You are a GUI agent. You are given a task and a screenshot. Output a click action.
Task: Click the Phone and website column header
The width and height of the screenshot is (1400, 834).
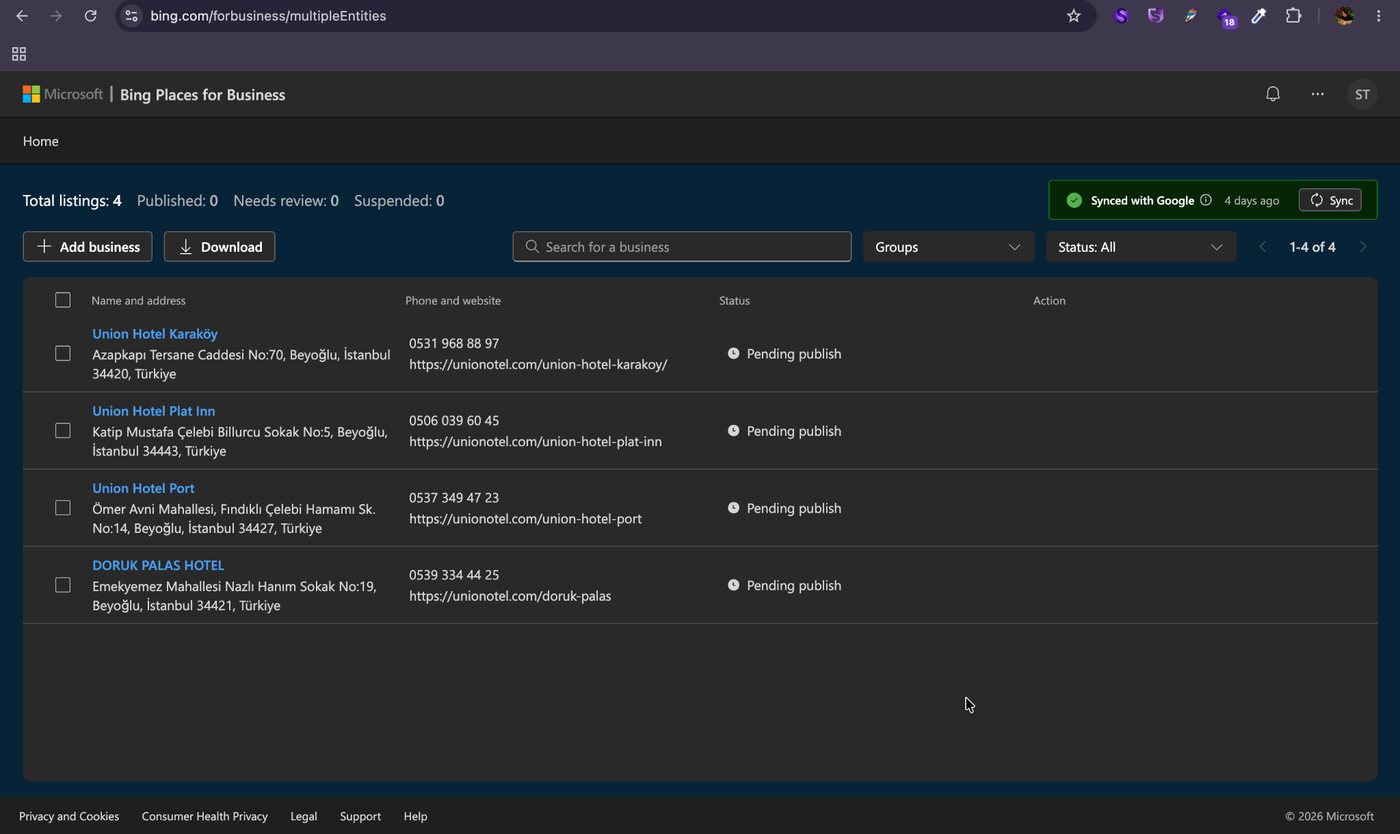pyautogui.click(x=453, y=300)
